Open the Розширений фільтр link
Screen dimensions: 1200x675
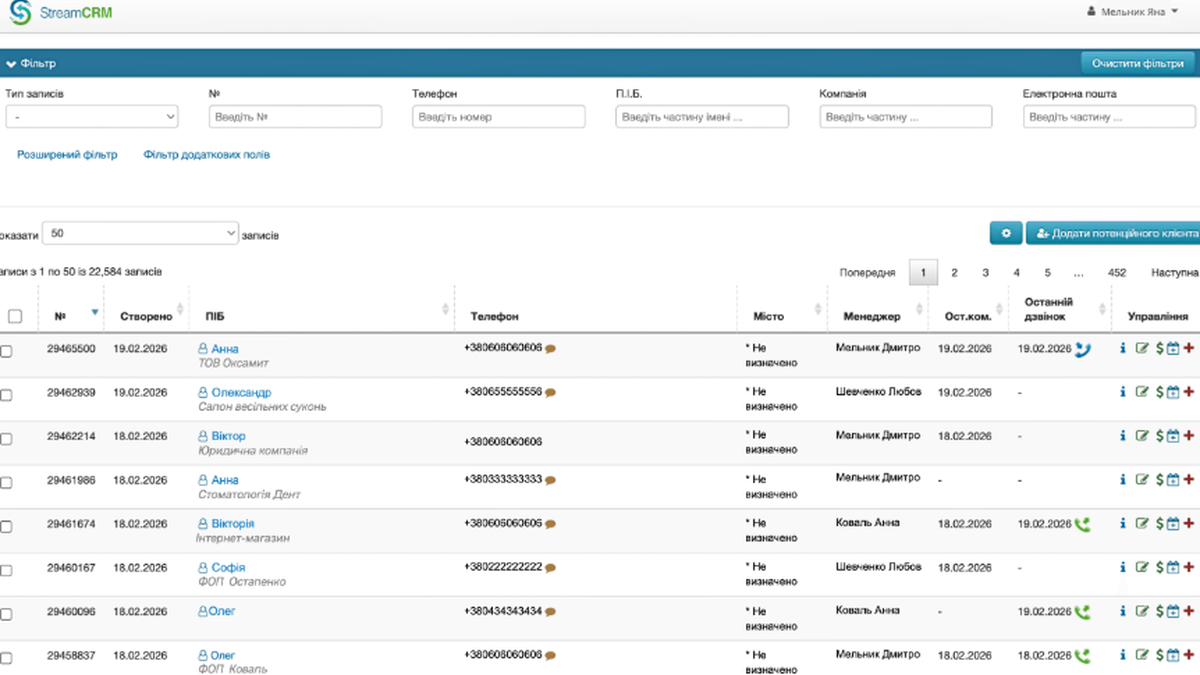[x=67, y=155]
